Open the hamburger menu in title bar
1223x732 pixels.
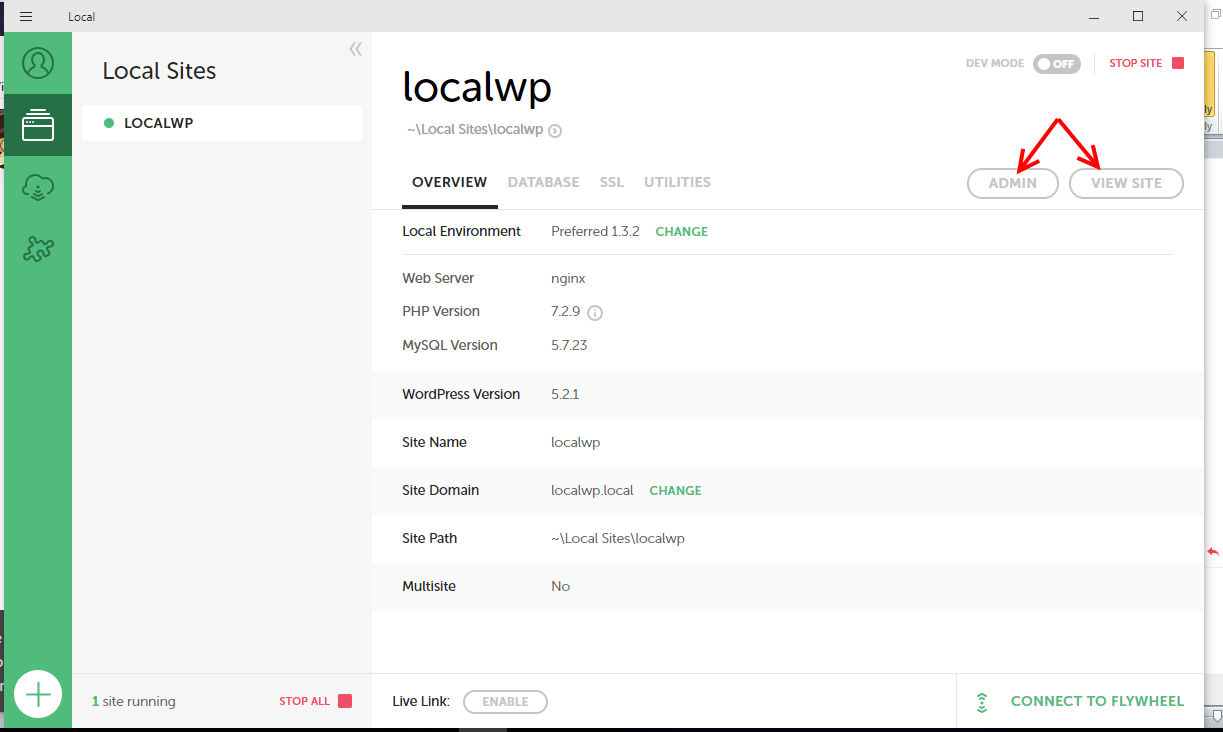click(x=26, y=16)
